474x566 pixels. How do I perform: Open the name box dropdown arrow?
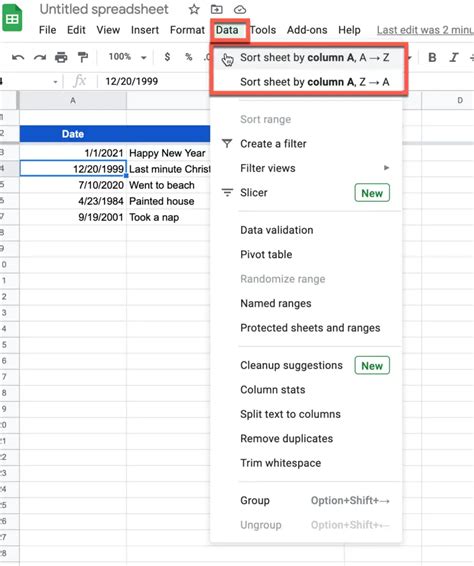pyautogui.click(x=55, y=82)
